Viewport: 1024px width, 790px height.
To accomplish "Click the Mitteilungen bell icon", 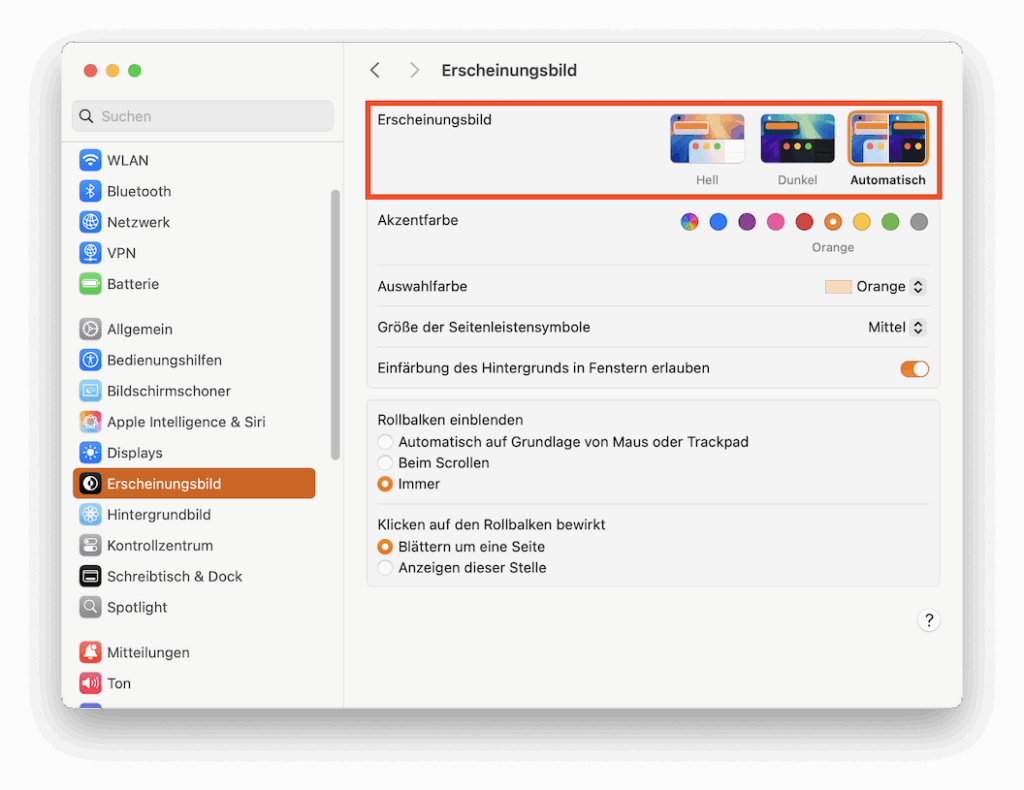I will 90,652.
